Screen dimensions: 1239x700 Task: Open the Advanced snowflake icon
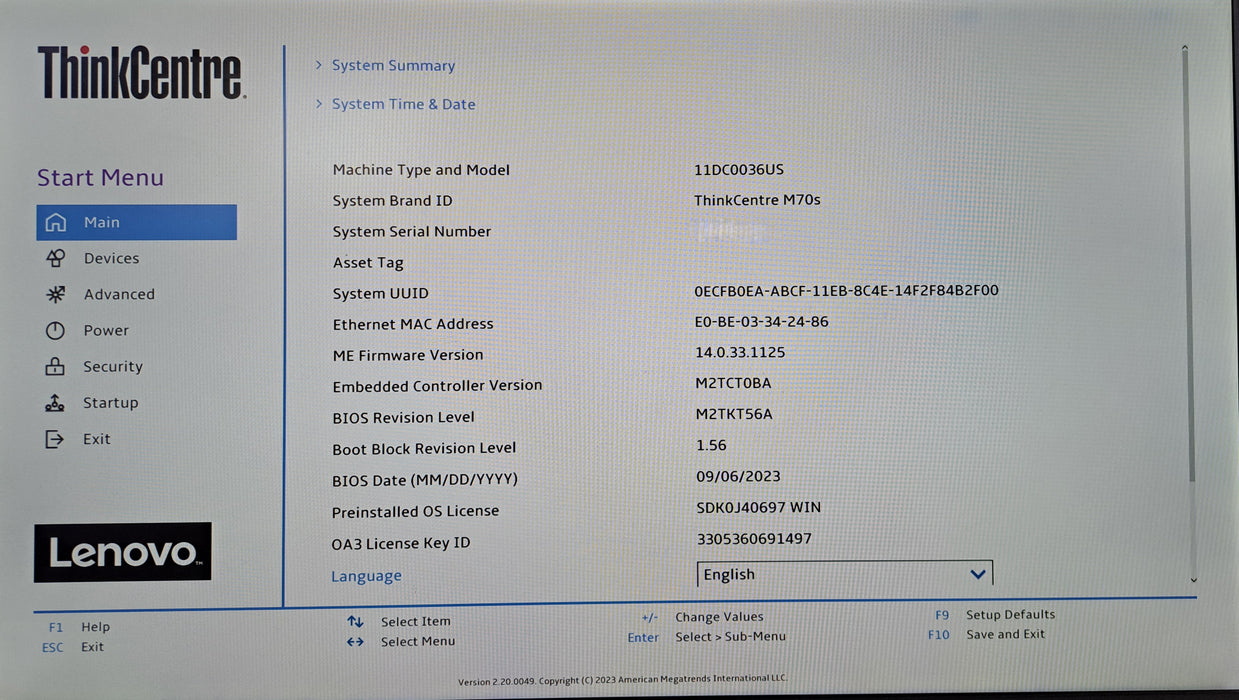[56, 294]
